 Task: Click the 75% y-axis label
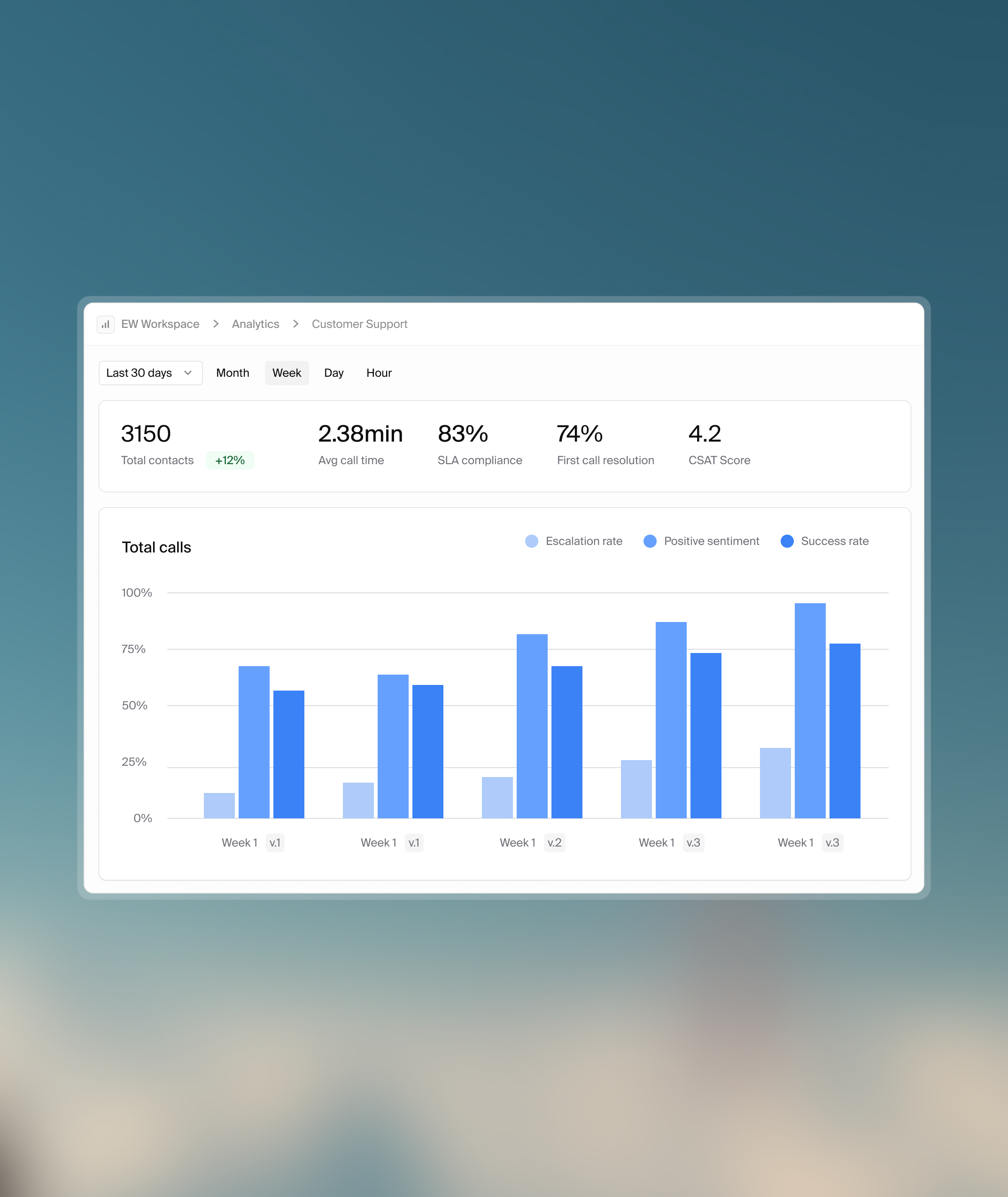click(x=133, y=649)
